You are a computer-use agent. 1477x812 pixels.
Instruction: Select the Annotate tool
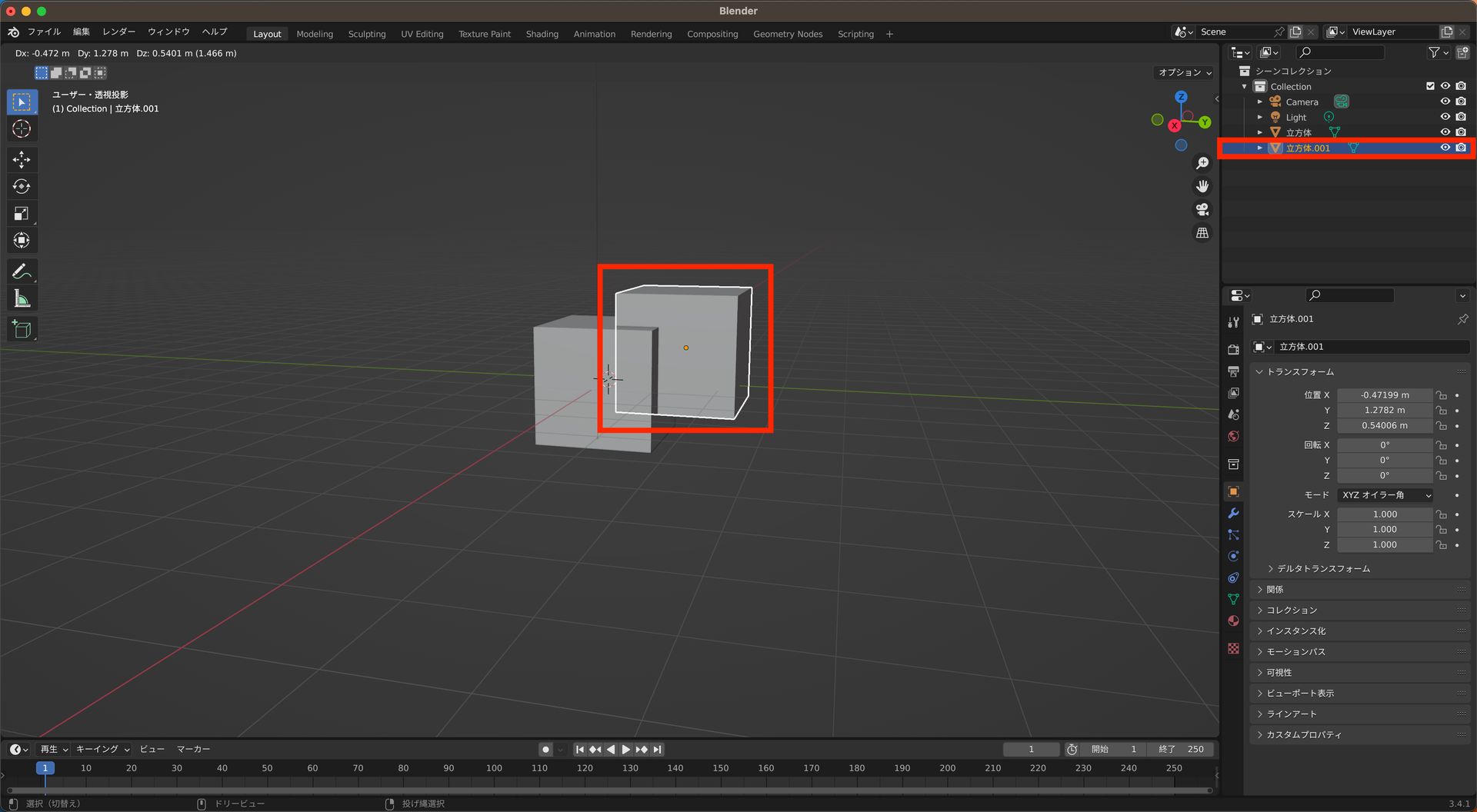(x=22, y=271)
